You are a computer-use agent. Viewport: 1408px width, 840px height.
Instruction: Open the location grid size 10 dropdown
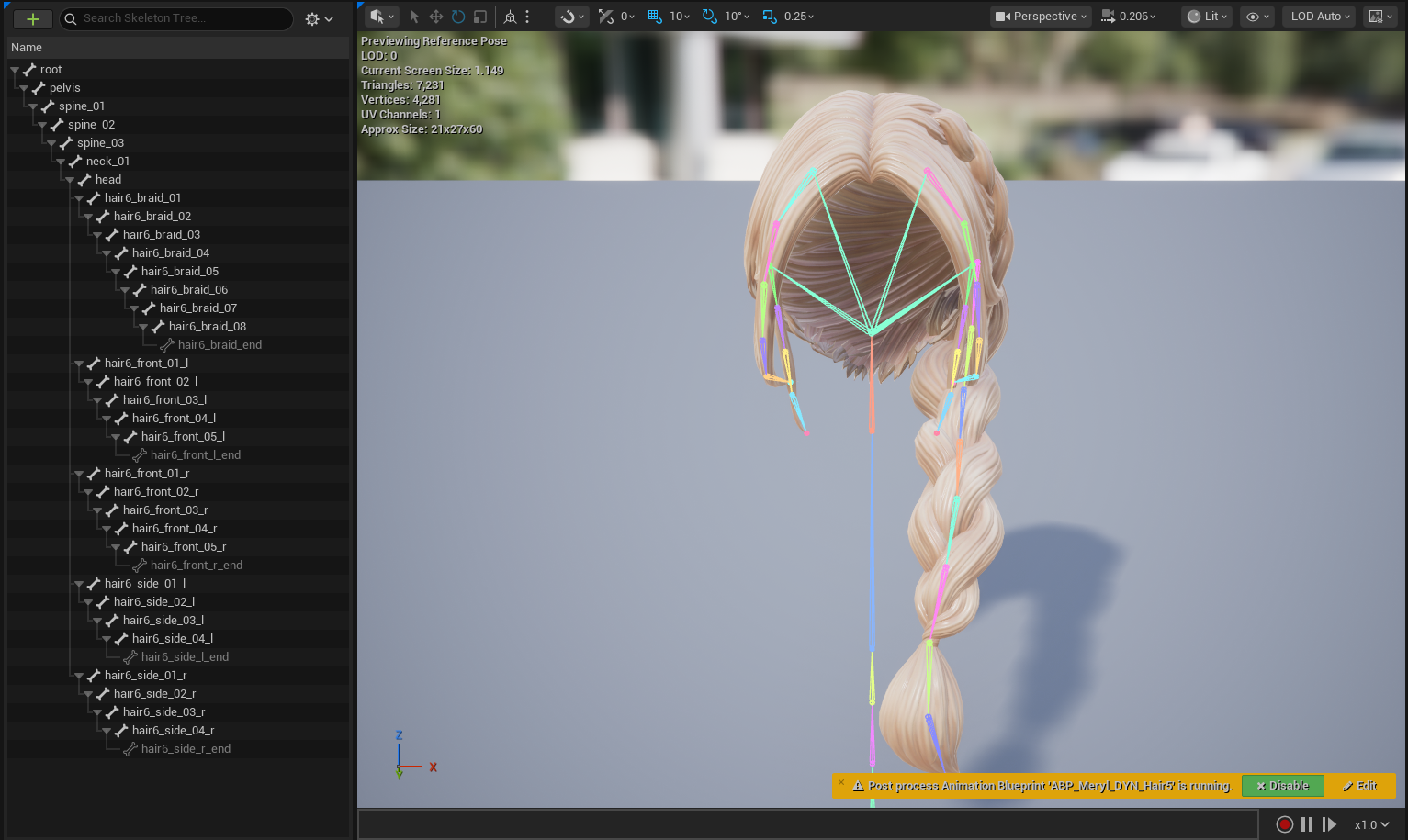tap(680, 17)
